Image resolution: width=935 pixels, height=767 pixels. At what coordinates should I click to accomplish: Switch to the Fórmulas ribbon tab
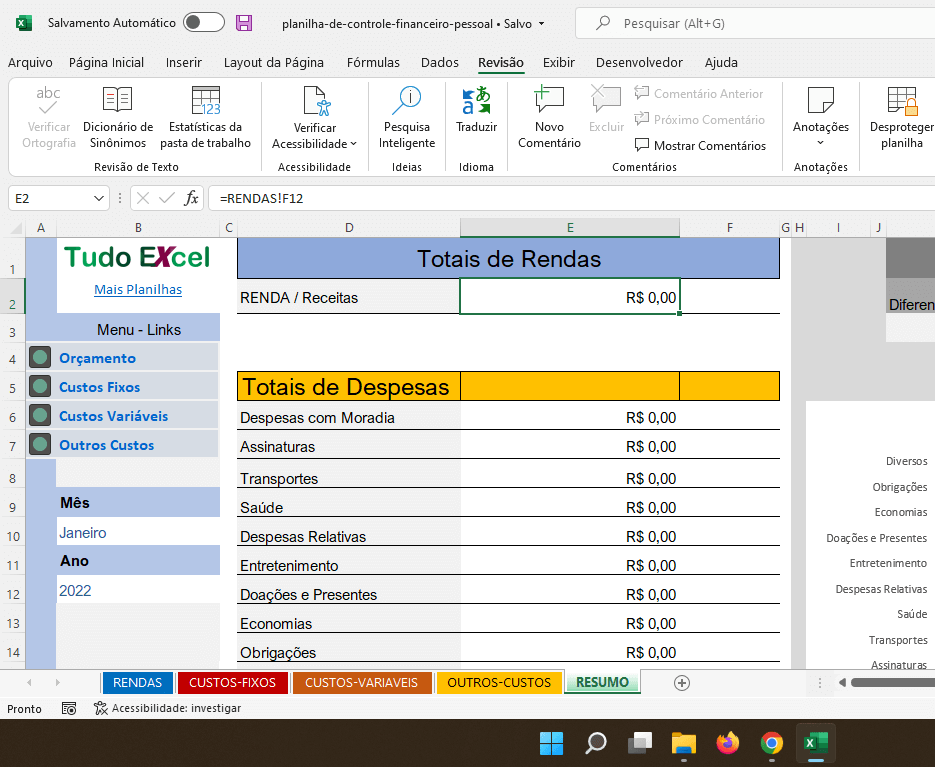(x=373, y=61)
